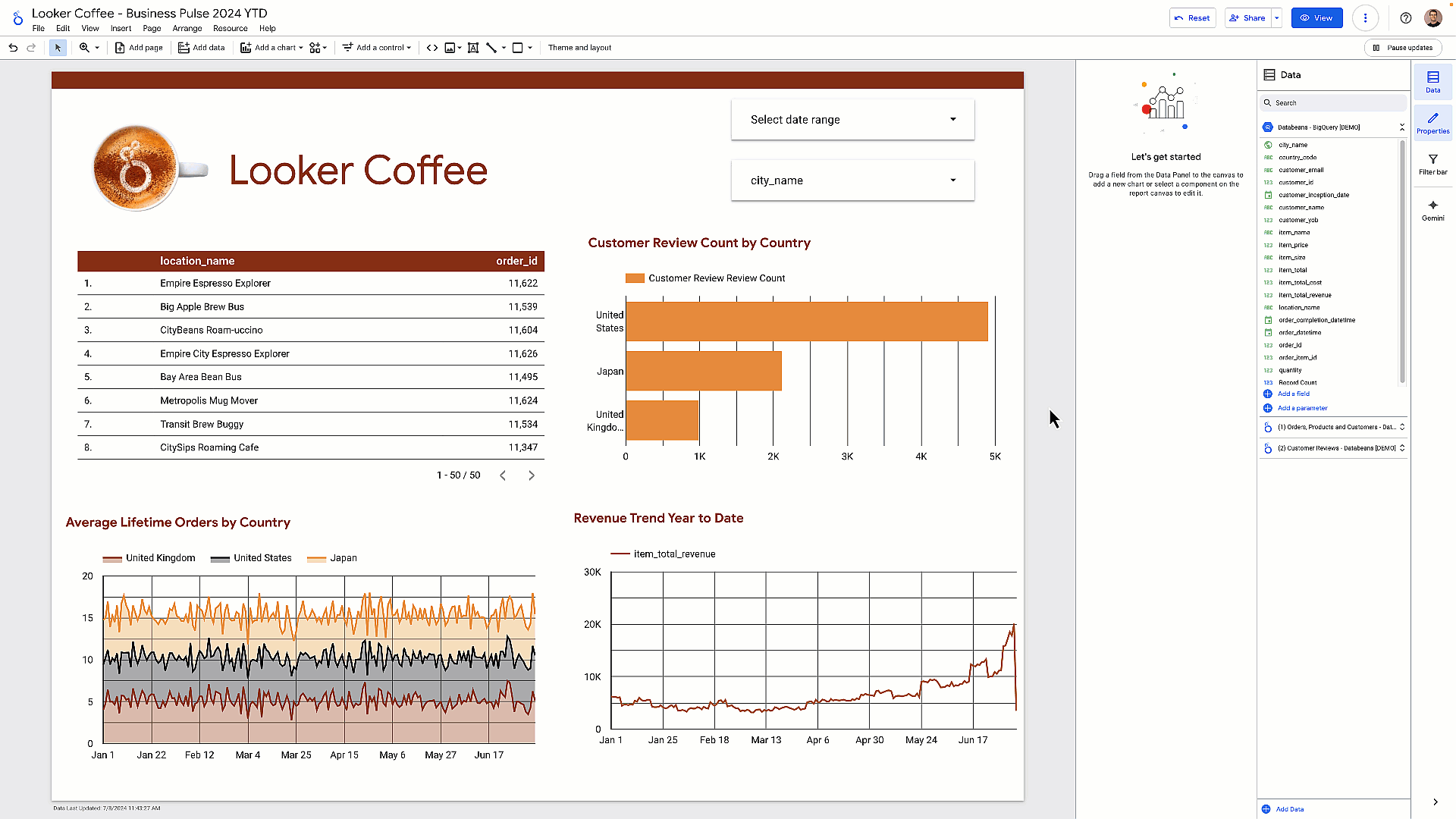Viewport: 1456px width, 819px height.
Task: Open the Insert menu
Action: (121, 29)
